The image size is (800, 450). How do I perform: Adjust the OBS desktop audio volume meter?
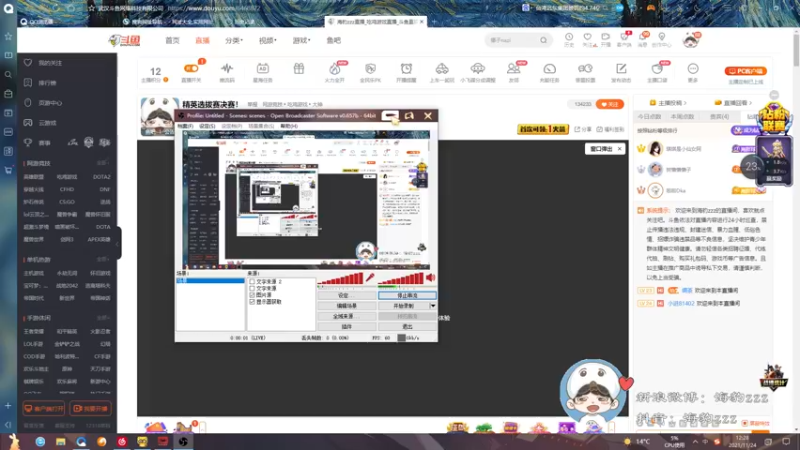pyautogui.click(x=401, y=279)
